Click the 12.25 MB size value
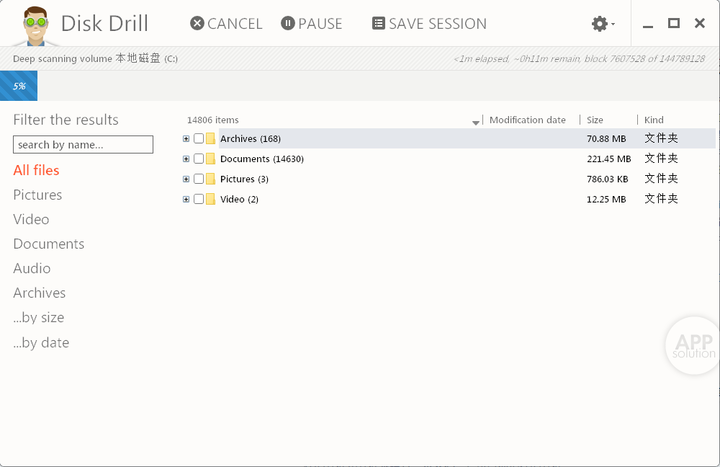Screen dimensions: 720x467 (x=606, y=199)
